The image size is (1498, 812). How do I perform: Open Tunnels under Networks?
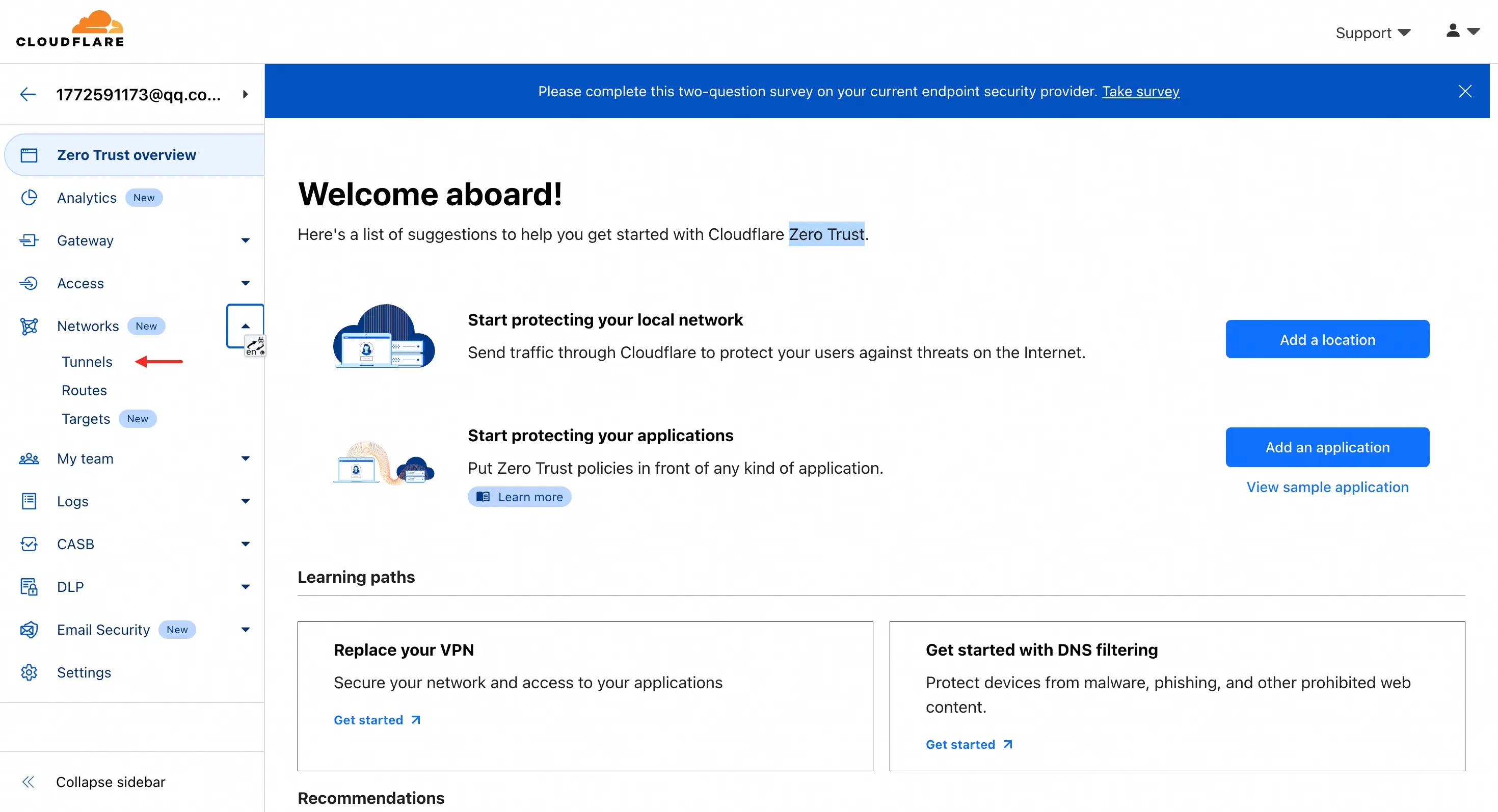click(x=87, y=362)
